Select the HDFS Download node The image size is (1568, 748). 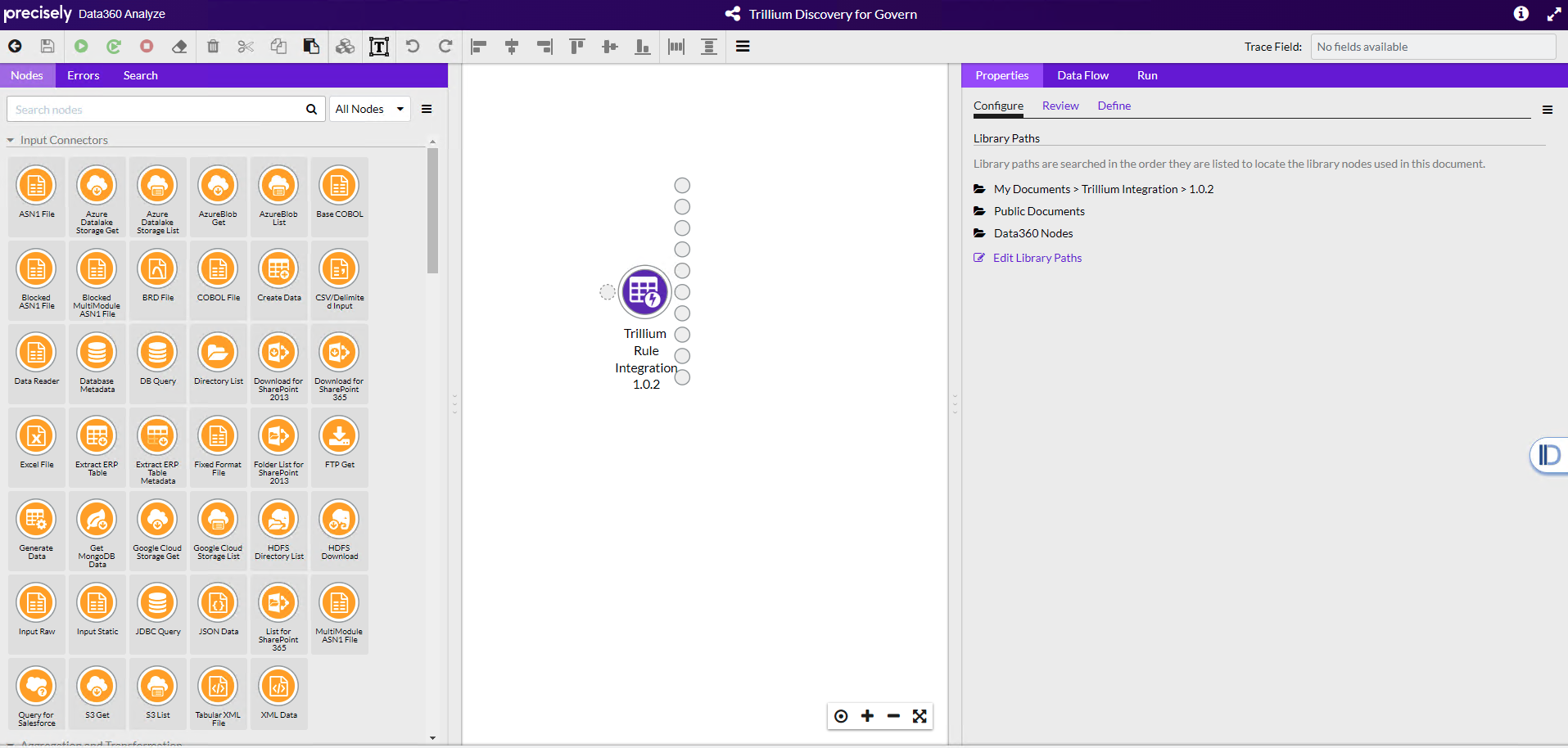coord(340,529)
